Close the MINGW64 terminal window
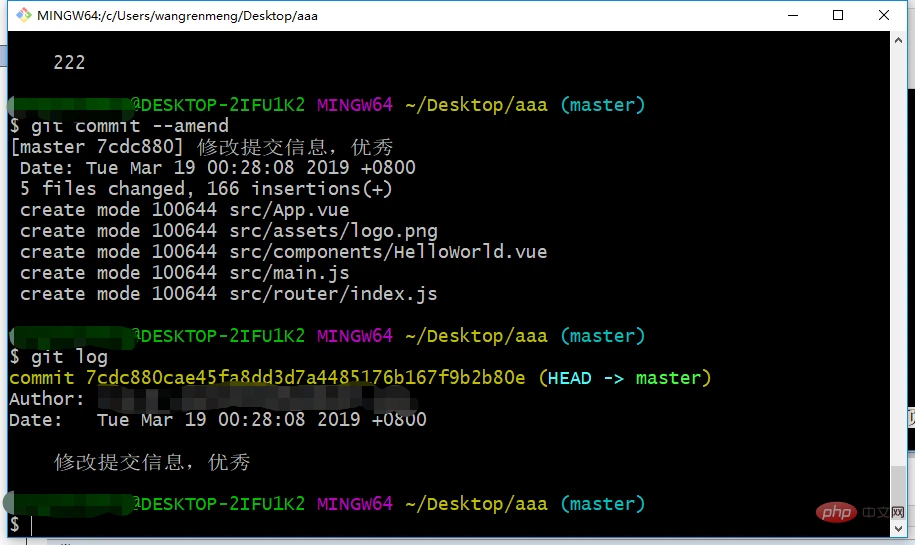Image resolution: width=915 pixels, height=545 pixels. [x=883, y=15]
